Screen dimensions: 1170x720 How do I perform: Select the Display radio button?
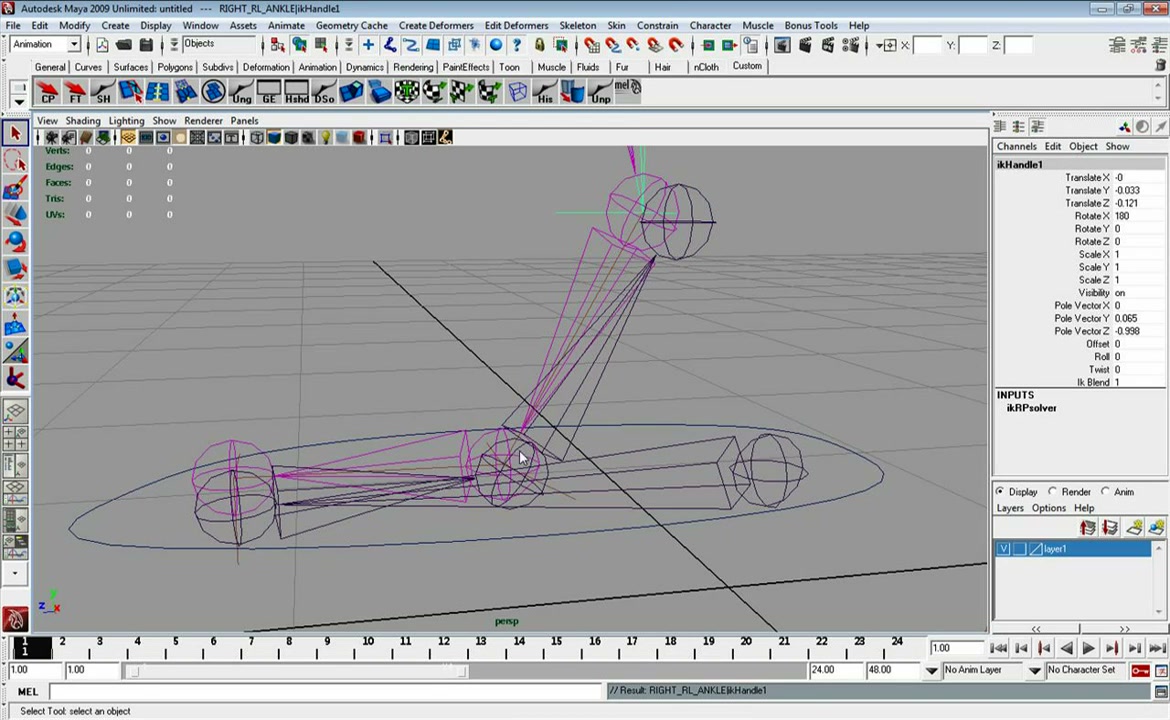pos(1000,492)
